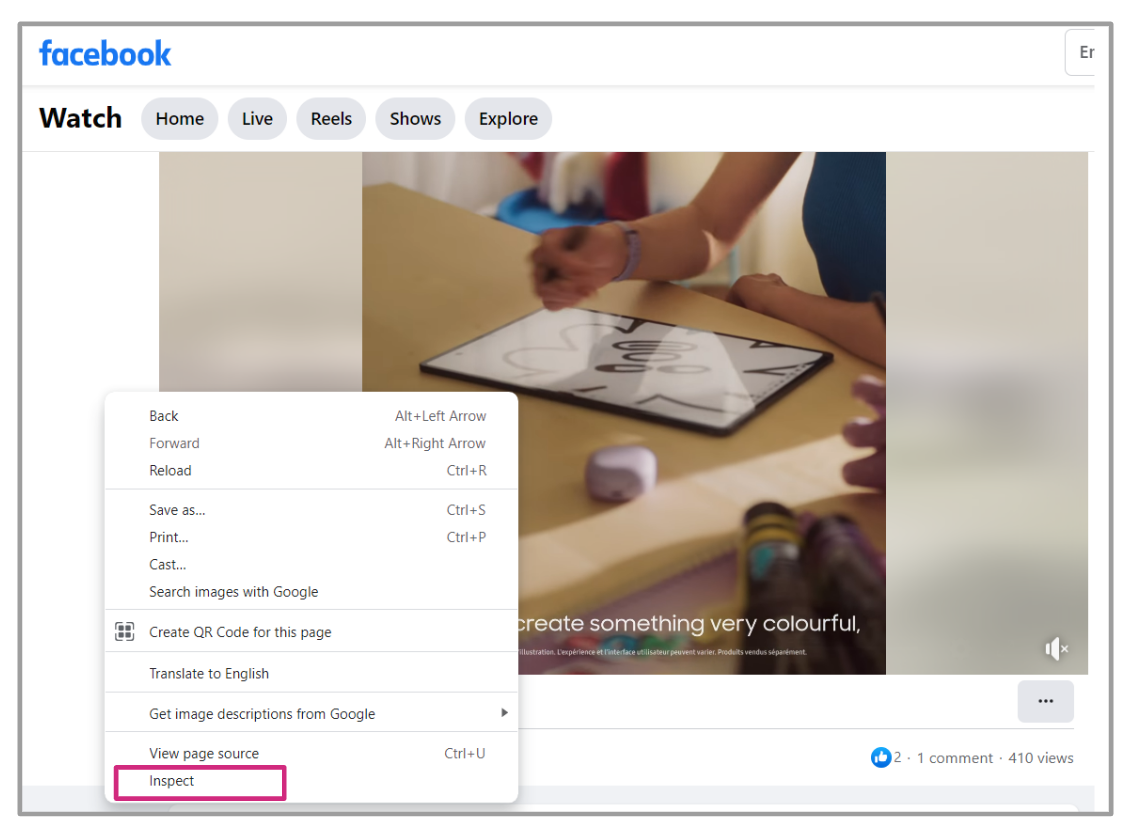This screenshot has height=824, width=1133.
Task: Click the Facebook logo
Action: 105,54
